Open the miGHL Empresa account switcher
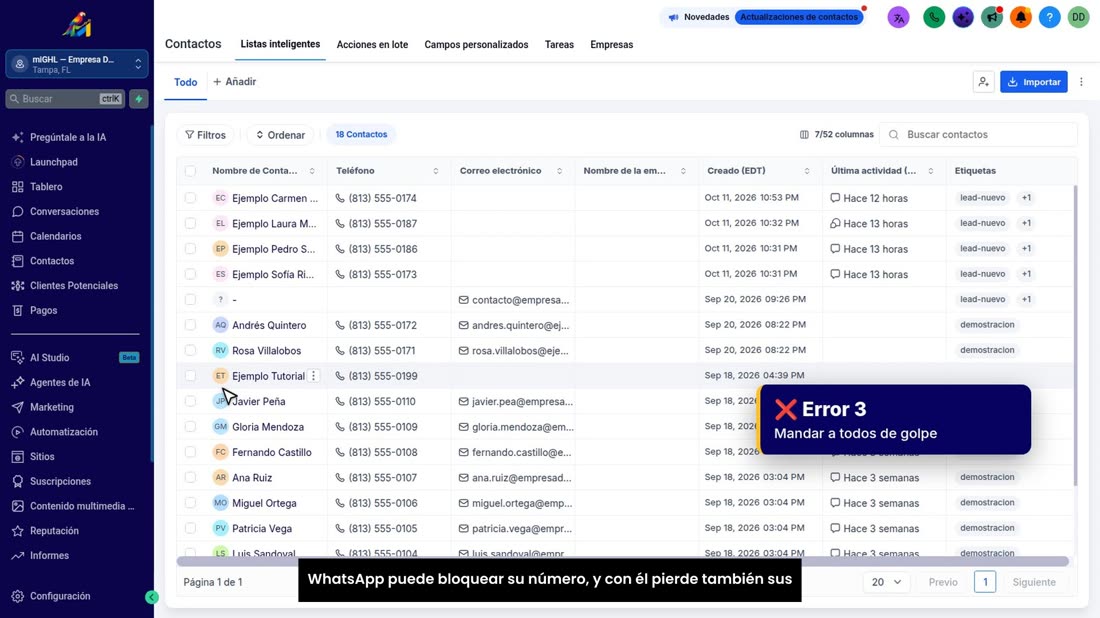This screenshot has width=1100, height=618. 76,64
